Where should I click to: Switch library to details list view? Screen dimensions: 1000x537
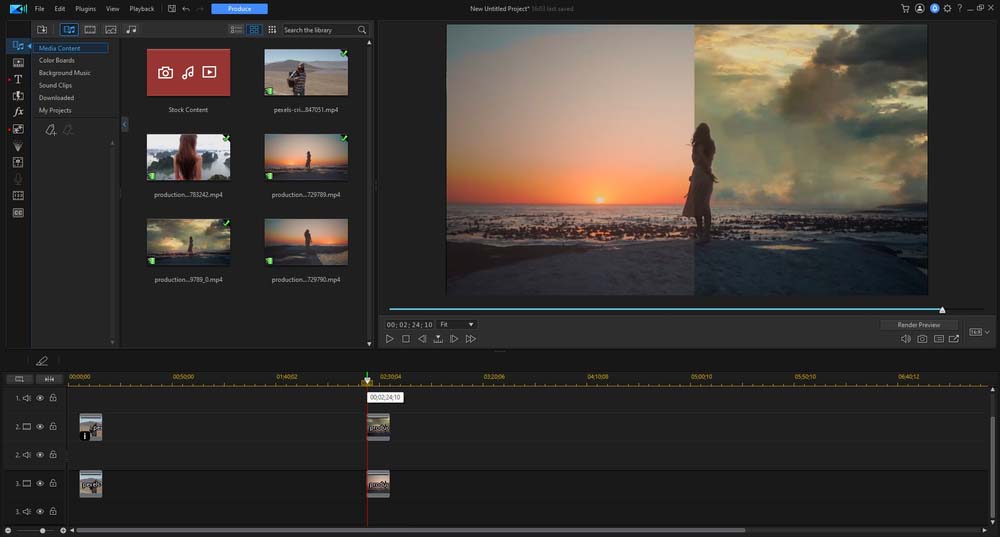236,29
